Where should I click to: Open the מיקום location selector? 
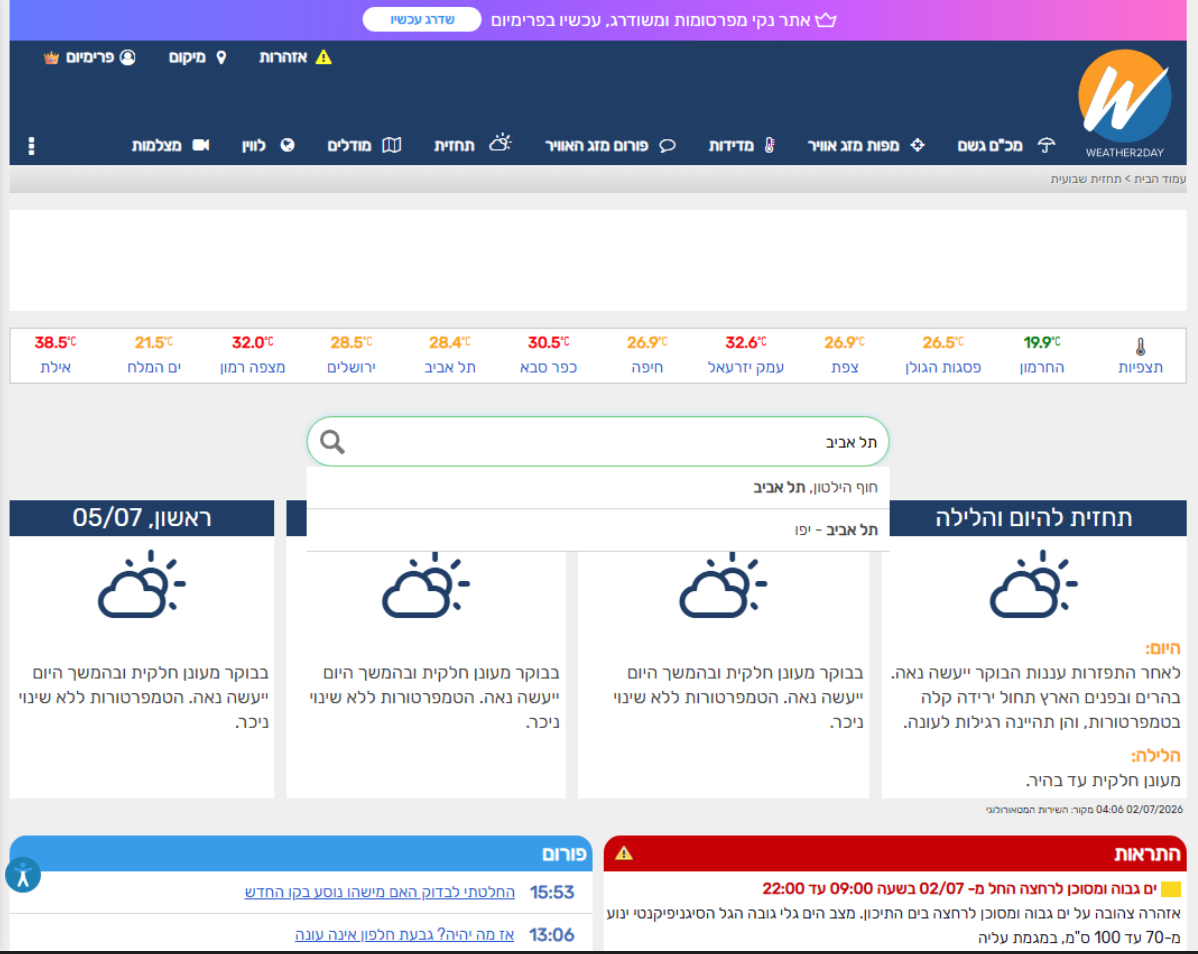tap(187, 57)
